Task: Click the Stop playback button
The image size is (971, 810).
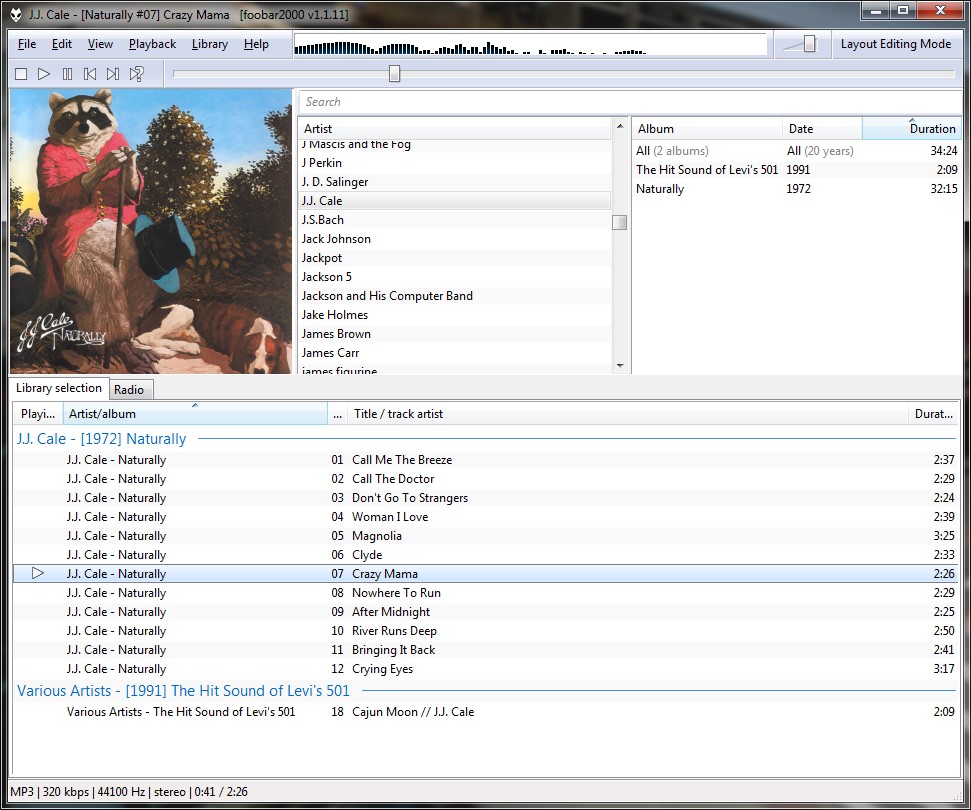Action: click(x=21, y=74)
